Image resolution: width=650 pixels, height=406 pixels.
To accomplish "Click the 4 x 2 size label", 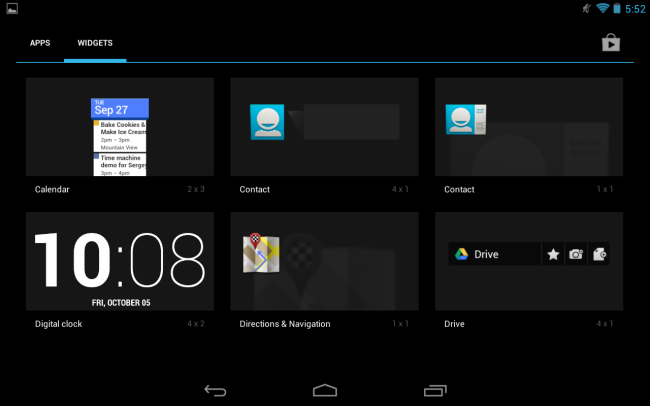I will tap(196, 323).
